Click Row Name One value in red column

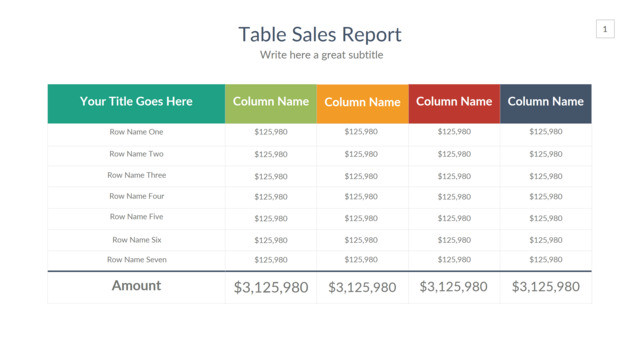(454, 132)
